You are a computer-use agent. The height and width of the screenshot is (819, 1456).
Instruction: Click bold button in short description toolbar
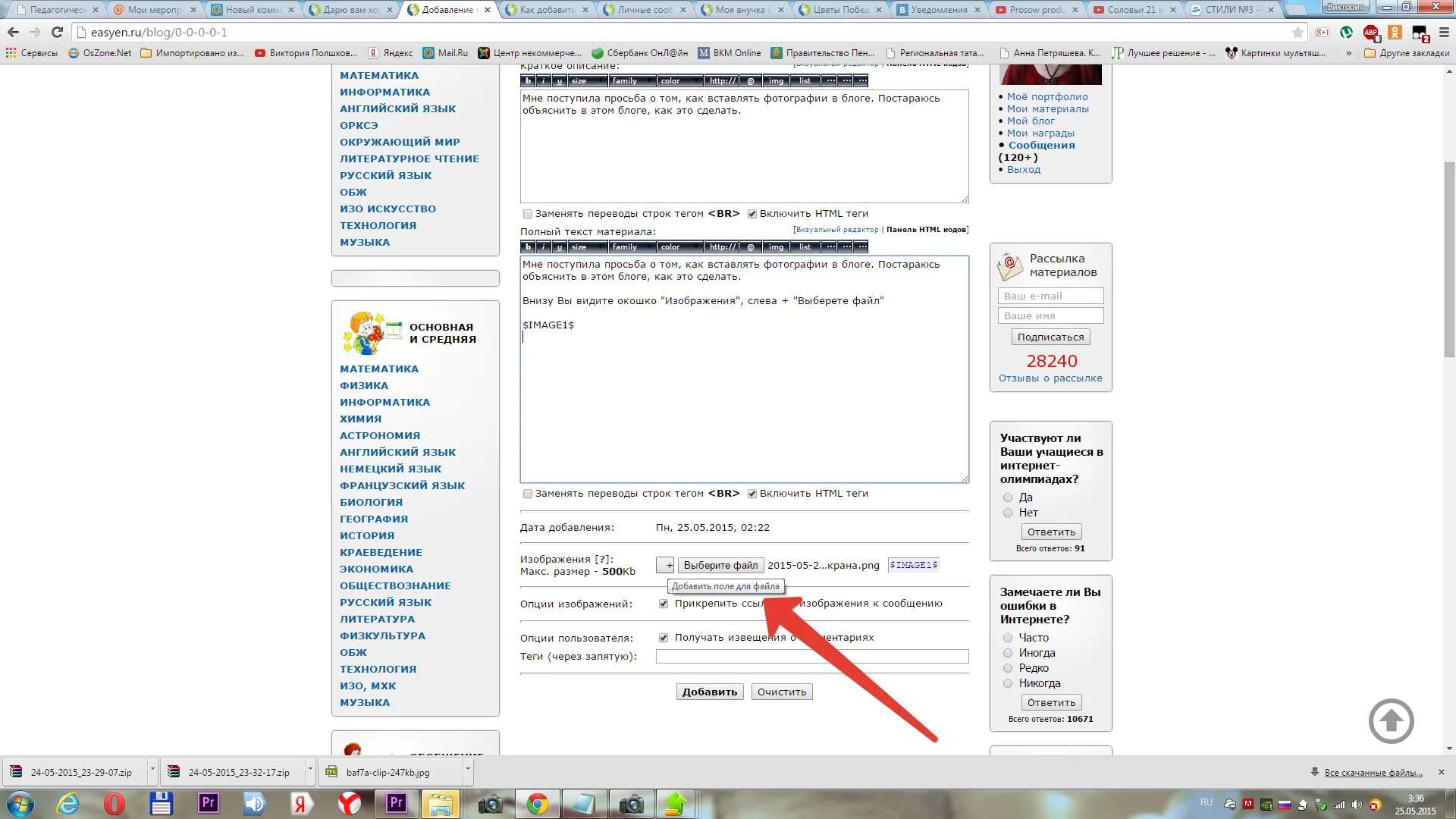pos(528,81)
